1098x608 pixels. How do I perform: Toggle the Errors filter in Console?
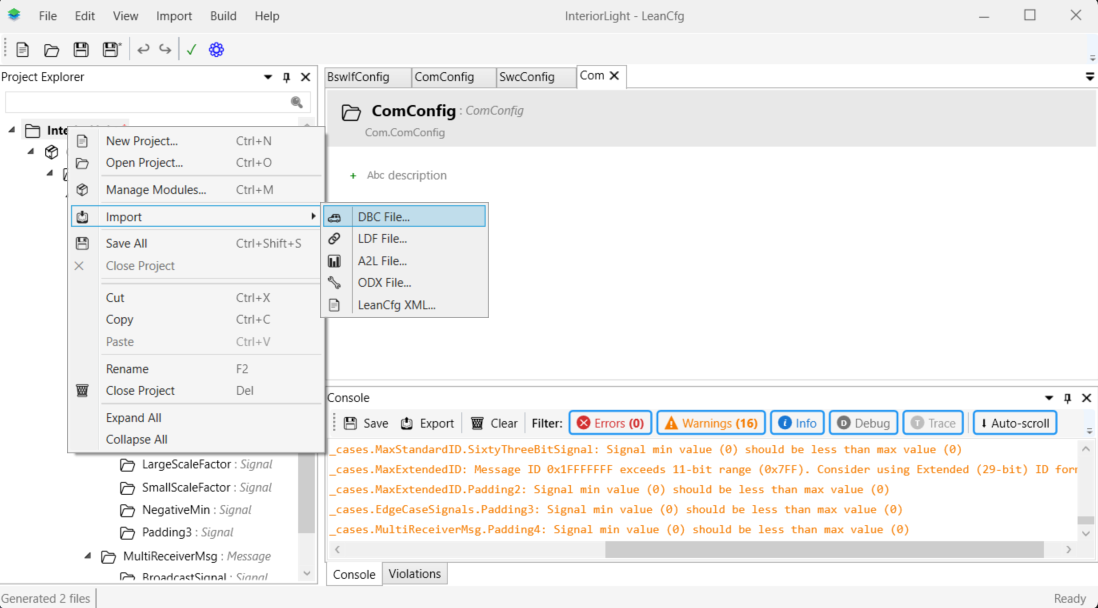coord(610,423)
